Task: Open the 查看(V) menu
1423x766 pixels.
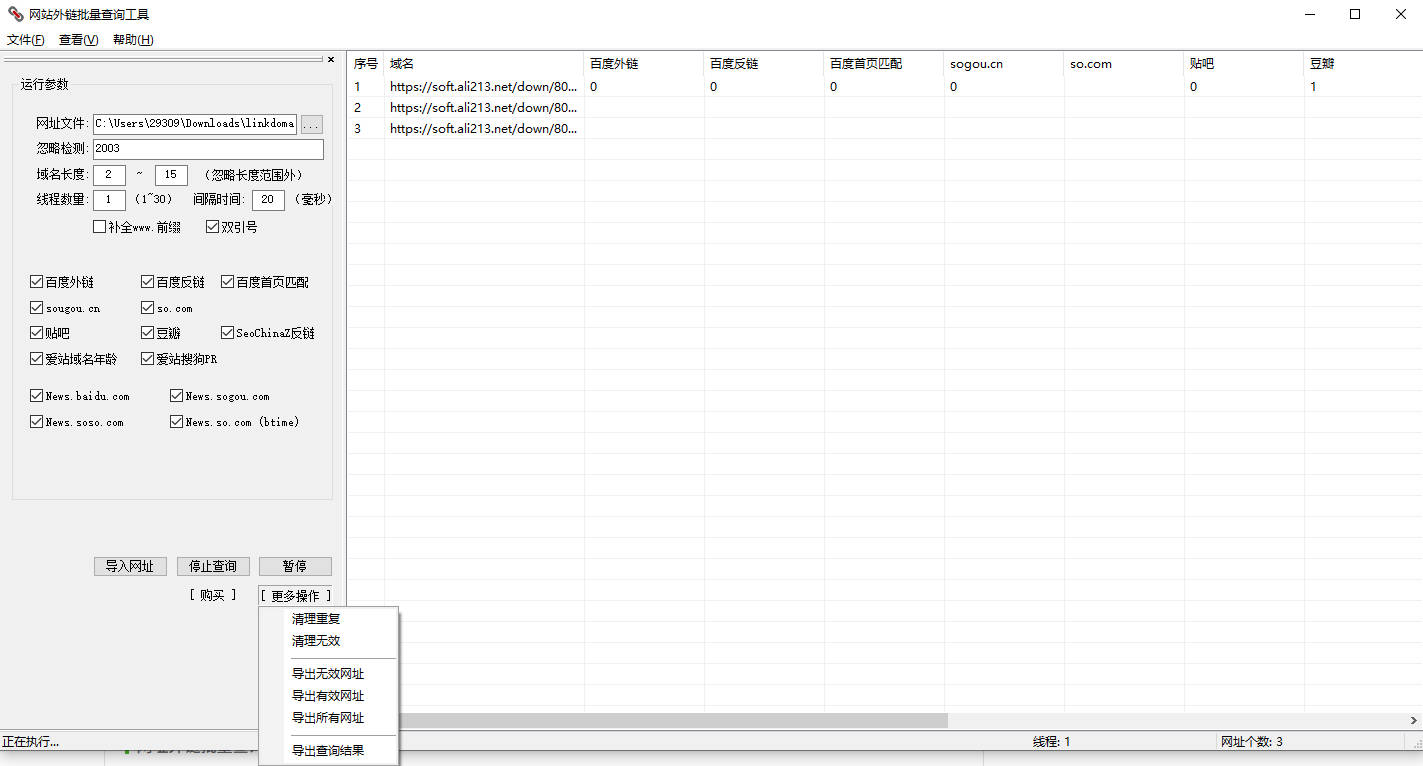Action: (78, 40)
